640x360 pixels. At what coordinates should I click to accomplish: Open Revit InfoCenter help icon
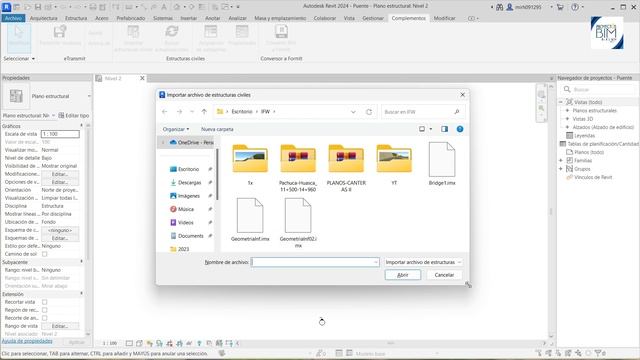coord(575,7)
